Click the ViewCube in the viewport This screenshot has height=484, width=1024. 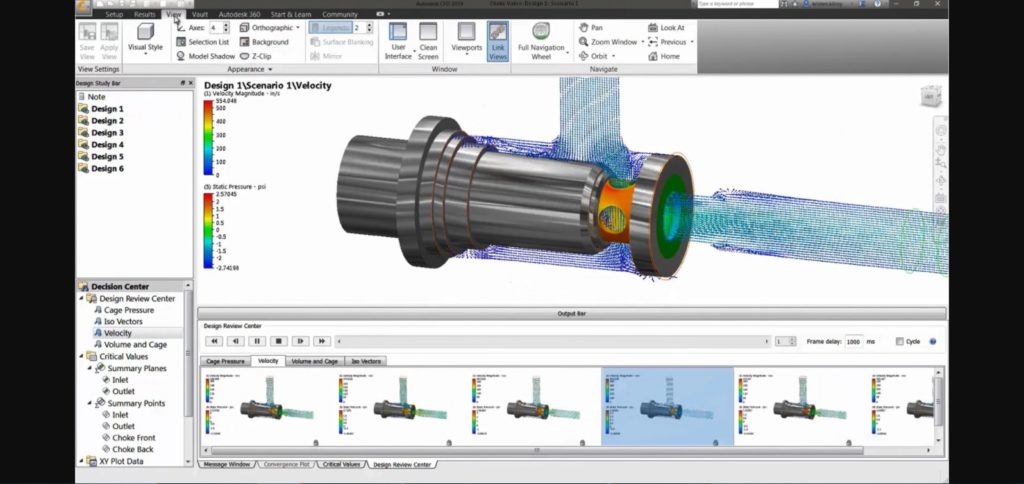(x=931, y=97)
